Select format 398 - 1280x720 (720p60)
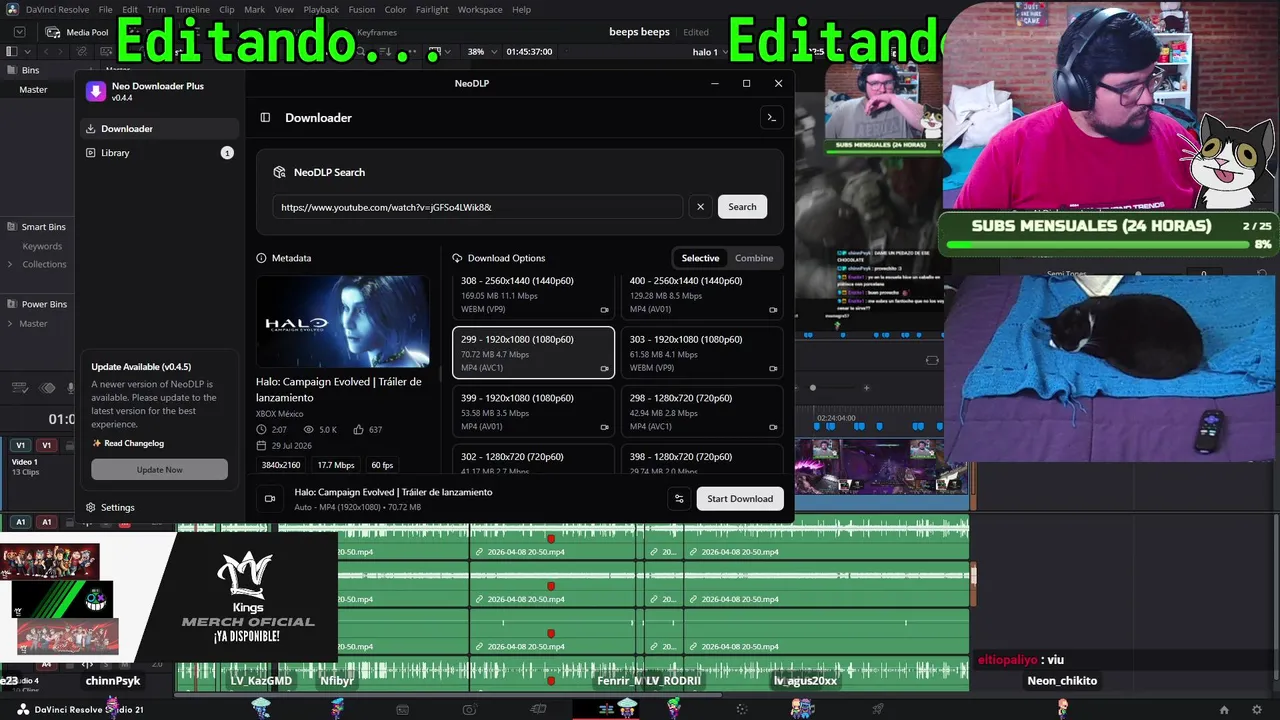 (702, 460)
